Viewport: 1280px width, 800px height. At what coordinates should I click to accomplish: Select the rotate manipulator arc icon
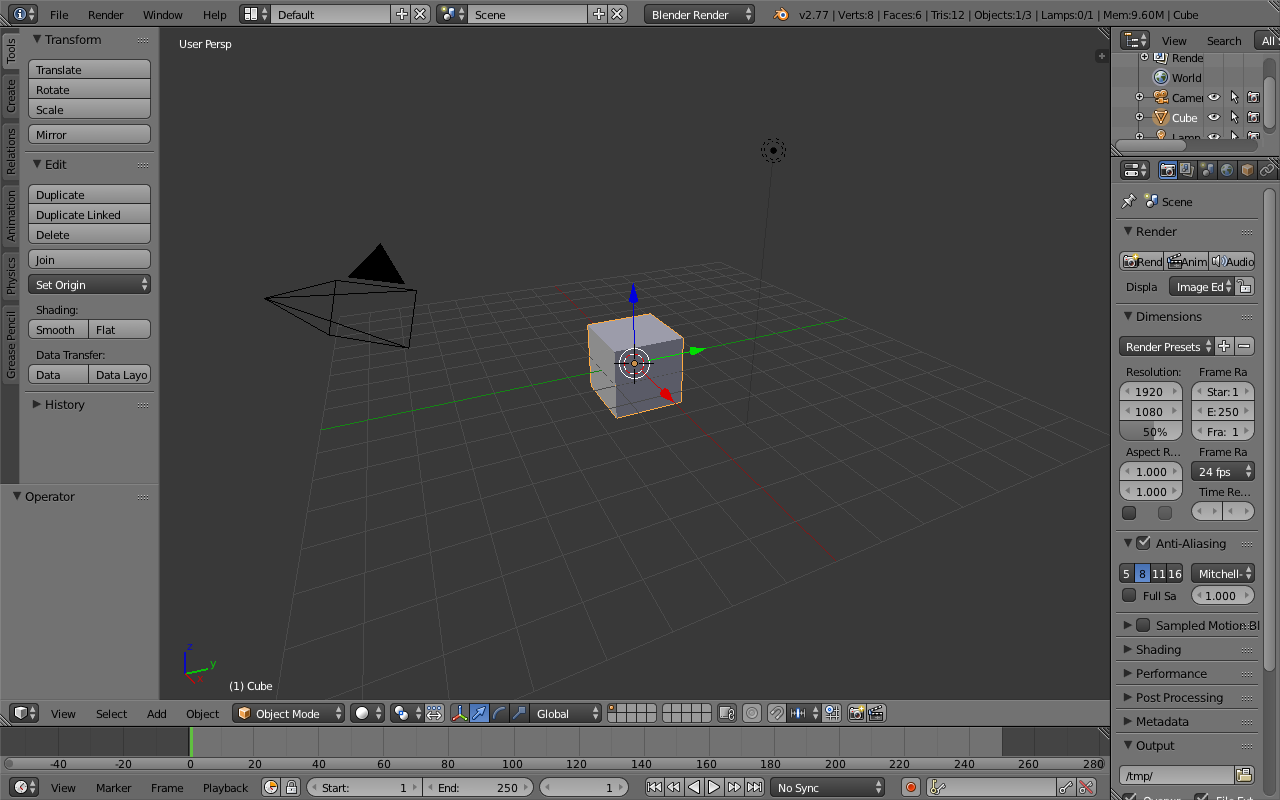point(499,713)
